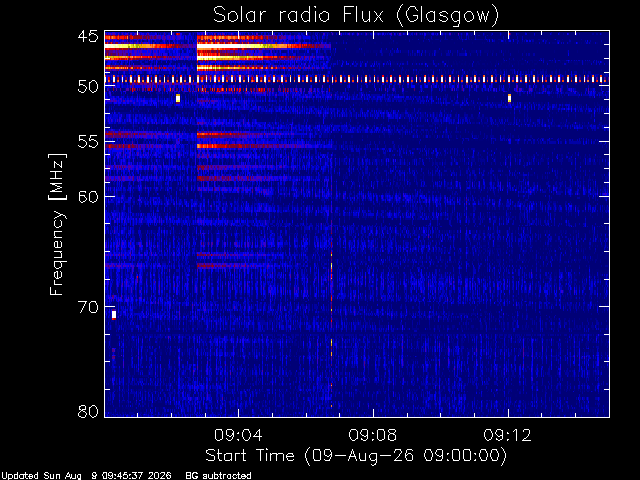Click the 70 MHz frequency label
The width and height of the screenshot is (640, 480).
tap(88, 307)
